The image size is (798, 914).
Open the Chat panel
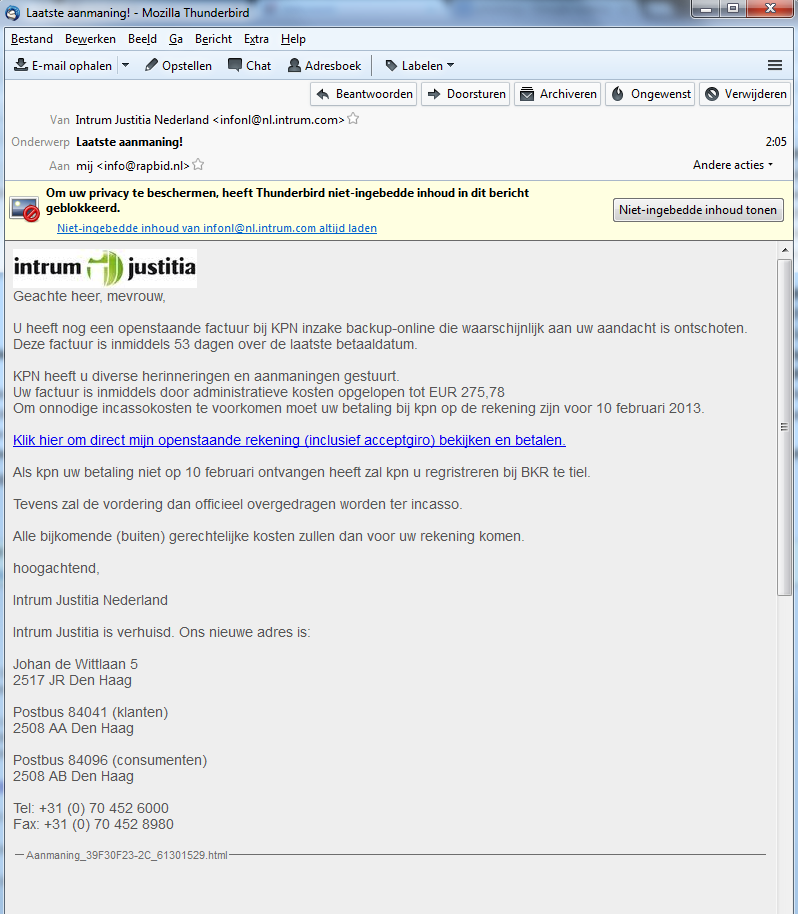point(249,65)
